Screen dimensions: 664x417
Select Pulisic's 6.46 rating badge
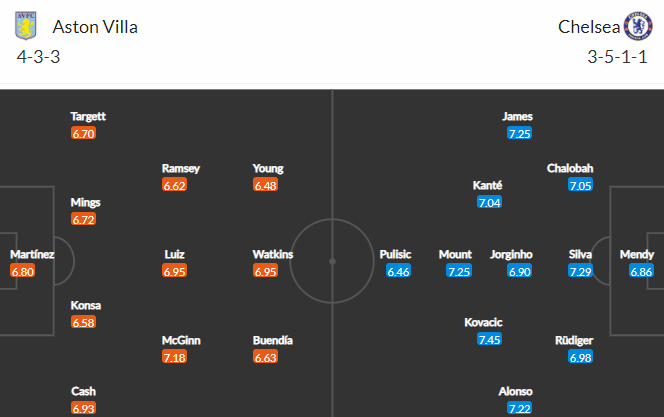point(398,271)
